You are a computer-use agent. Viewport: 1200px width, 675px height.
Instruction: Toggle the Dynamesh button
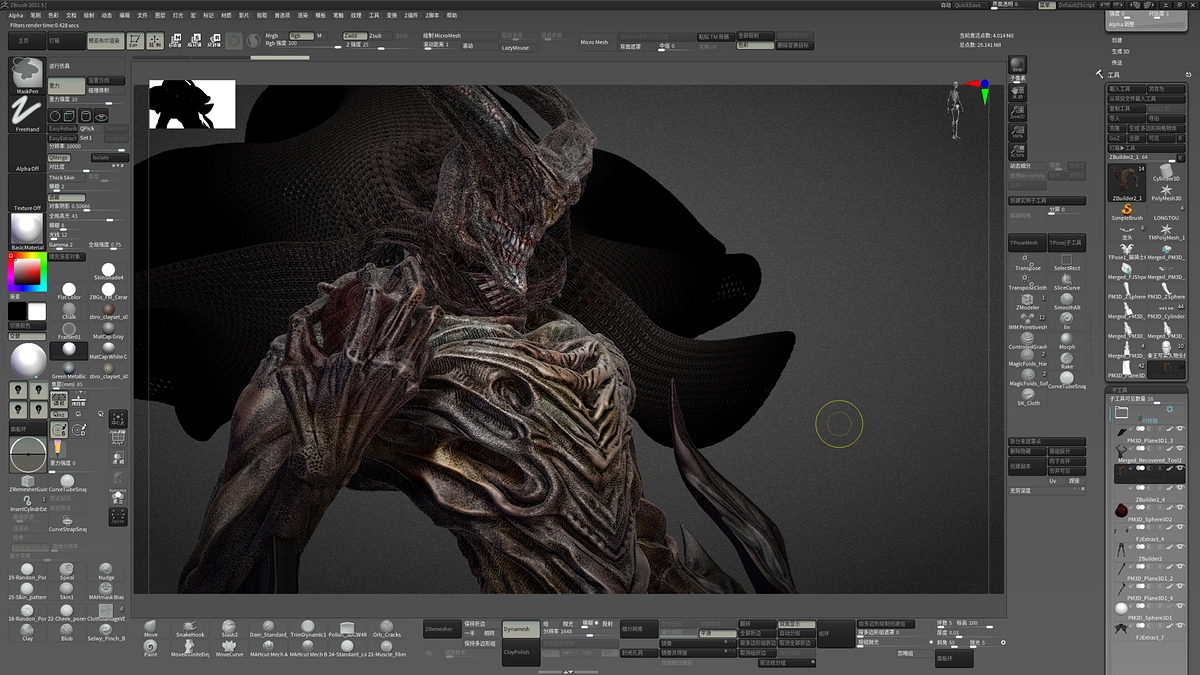[x=520, y=629]
